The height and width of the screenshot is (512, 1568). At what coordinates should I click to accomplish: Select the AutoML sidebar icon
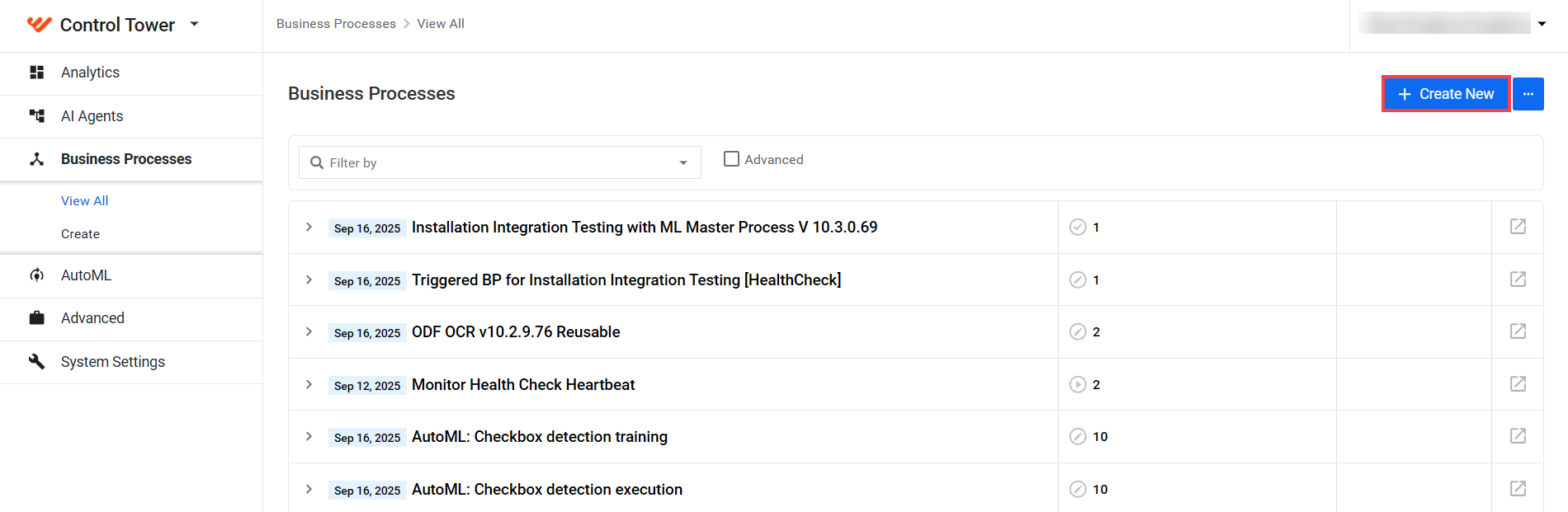[36, 275]
